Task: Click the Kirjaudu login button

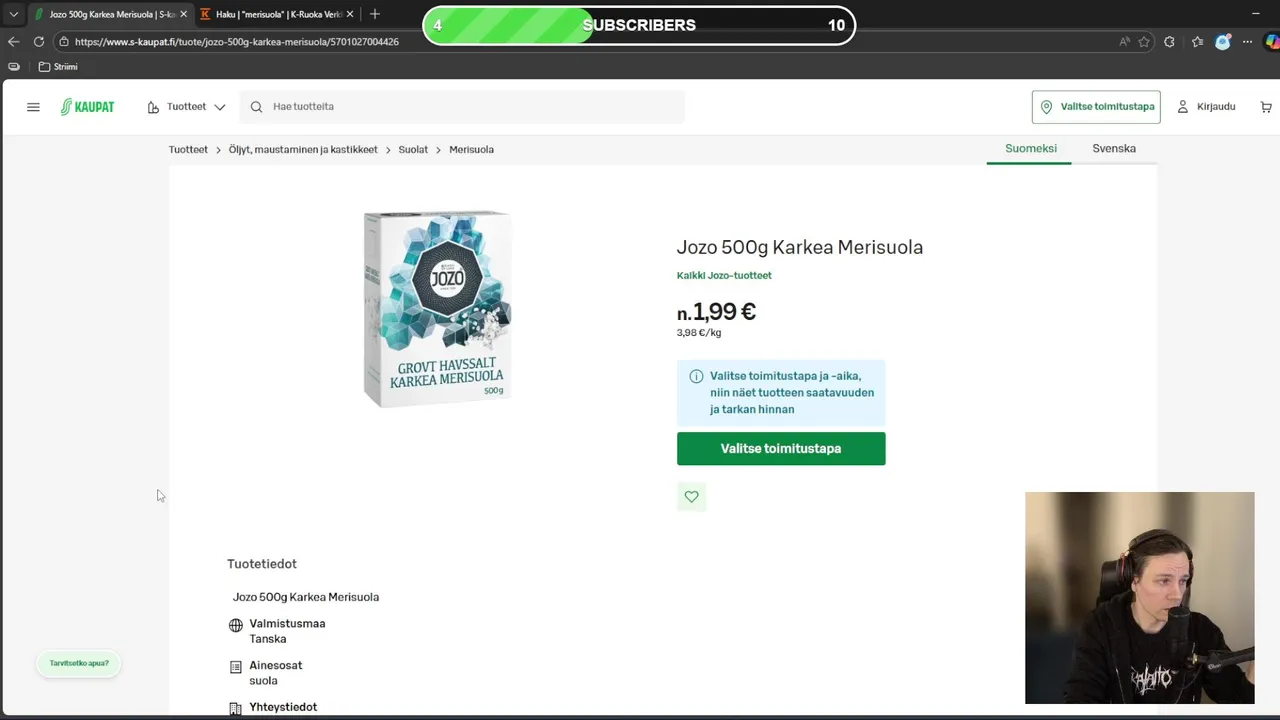Action: click(x=1206, y=107)
